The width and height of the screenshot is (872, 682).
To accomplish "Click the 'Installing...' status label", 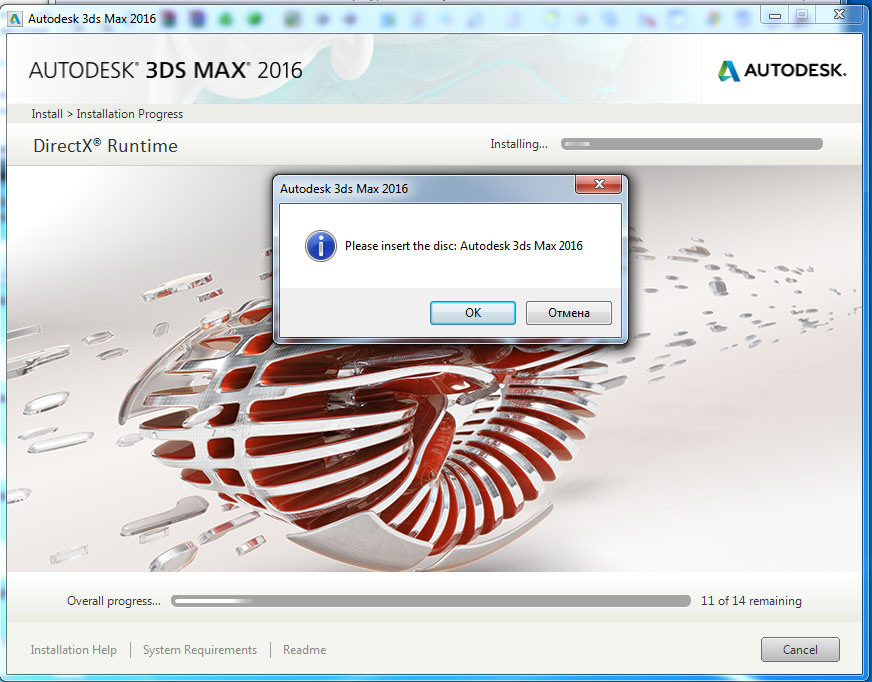I will point(519,144).
